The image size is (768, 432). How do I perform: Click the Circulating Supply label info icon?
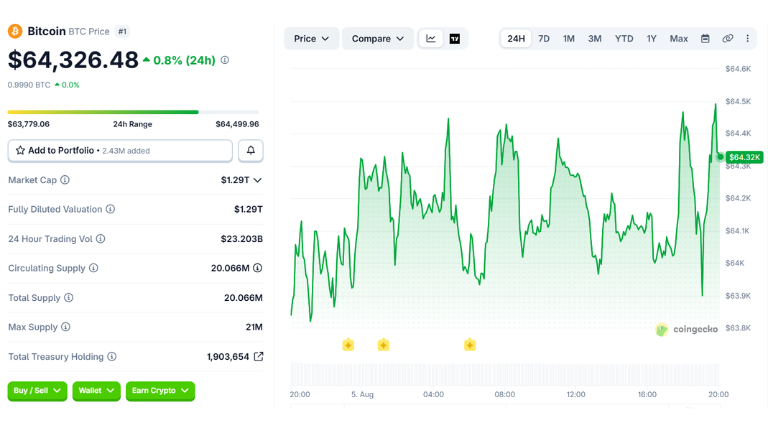click(94, 268)
